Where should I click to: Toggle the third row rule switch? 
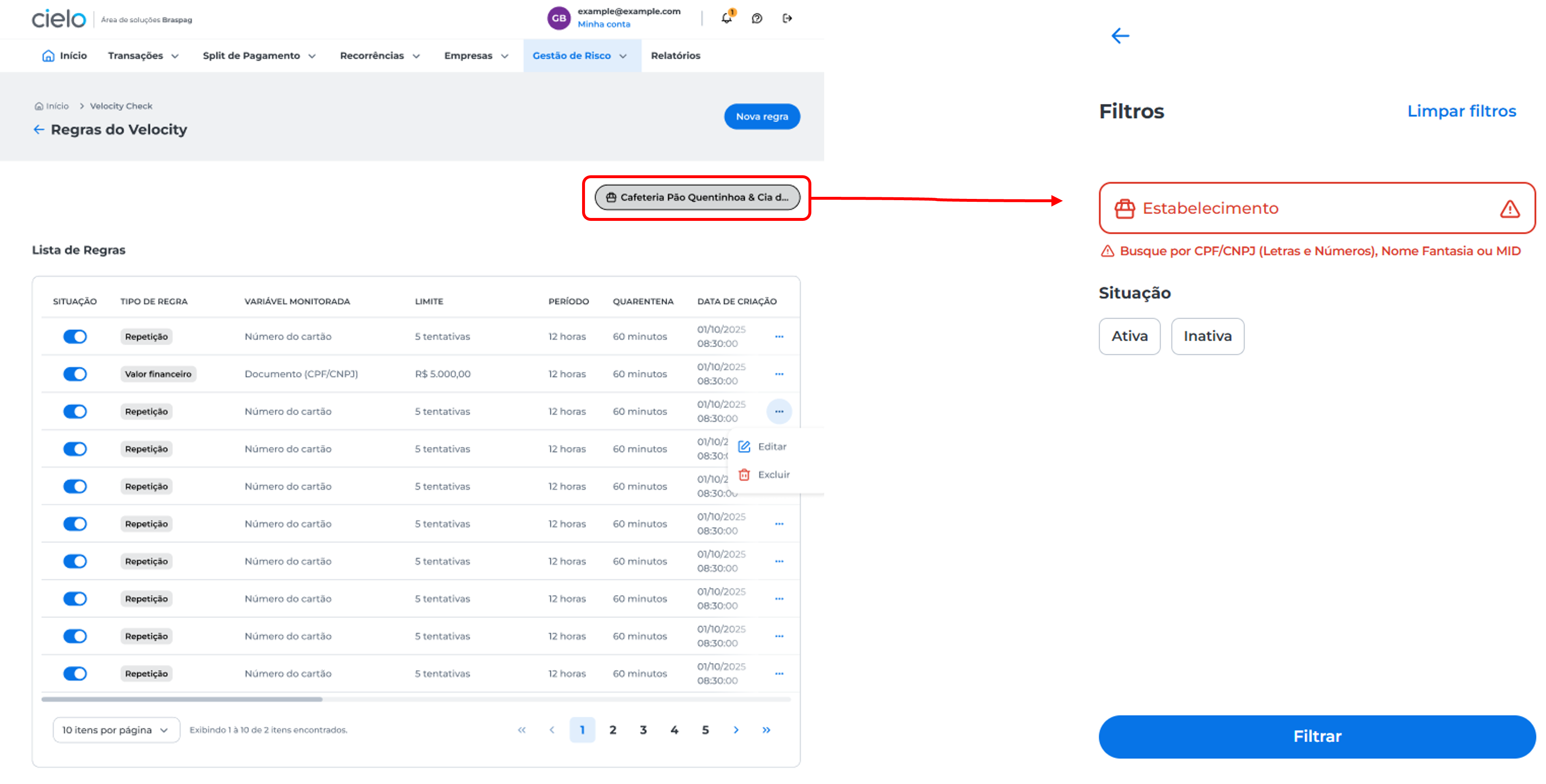tap(75, 411)
